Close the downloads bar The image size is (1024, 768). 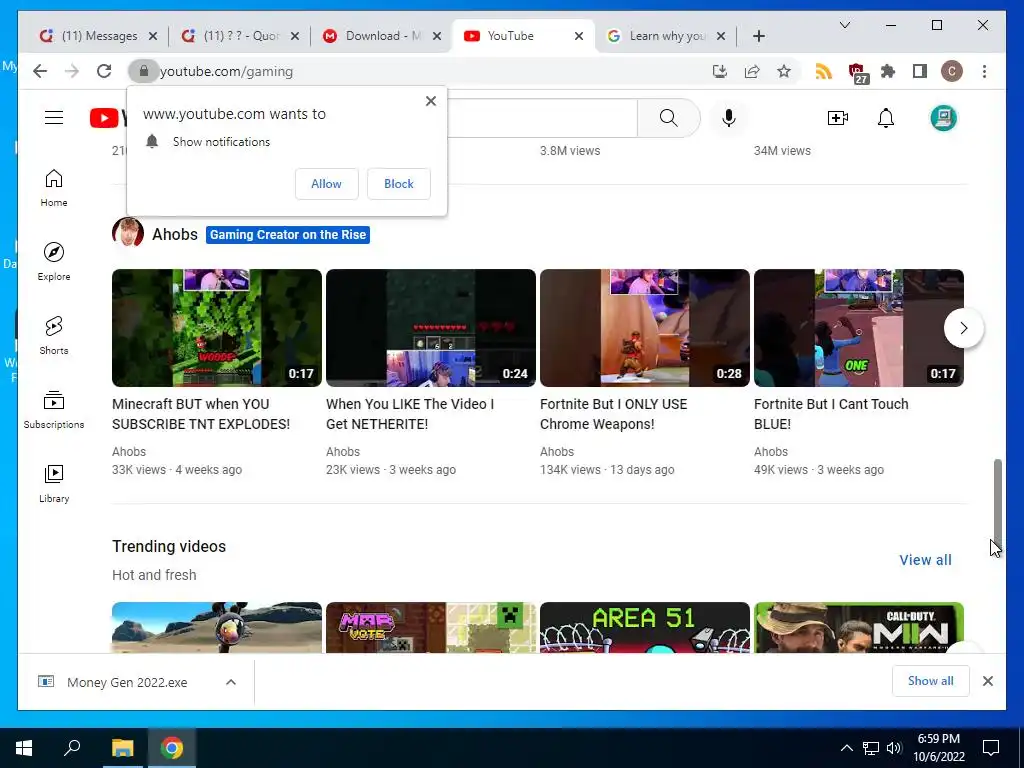coord(987,681)
